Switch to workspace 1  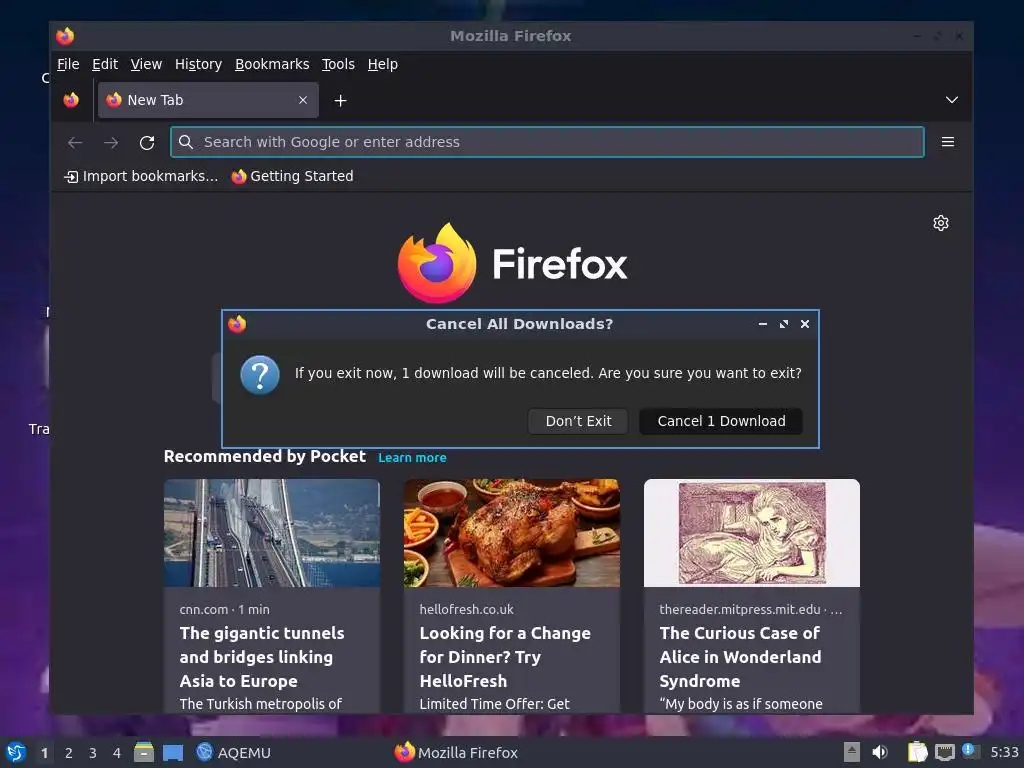pyautogui.click(x=44, y=753)
